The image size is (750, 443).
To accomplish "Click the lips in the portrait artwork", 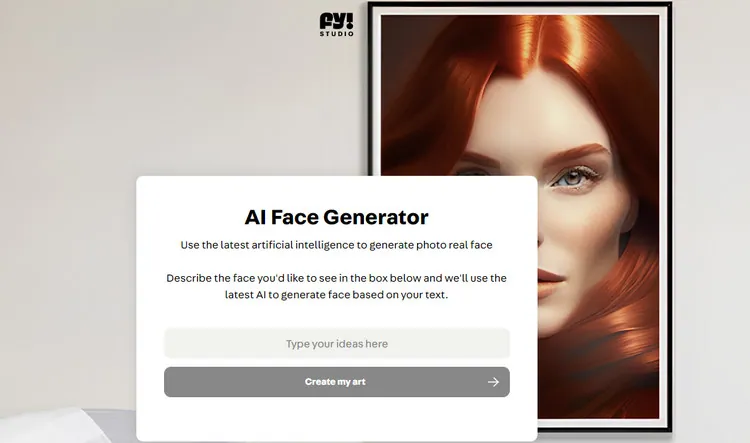I will coord(551,280).
